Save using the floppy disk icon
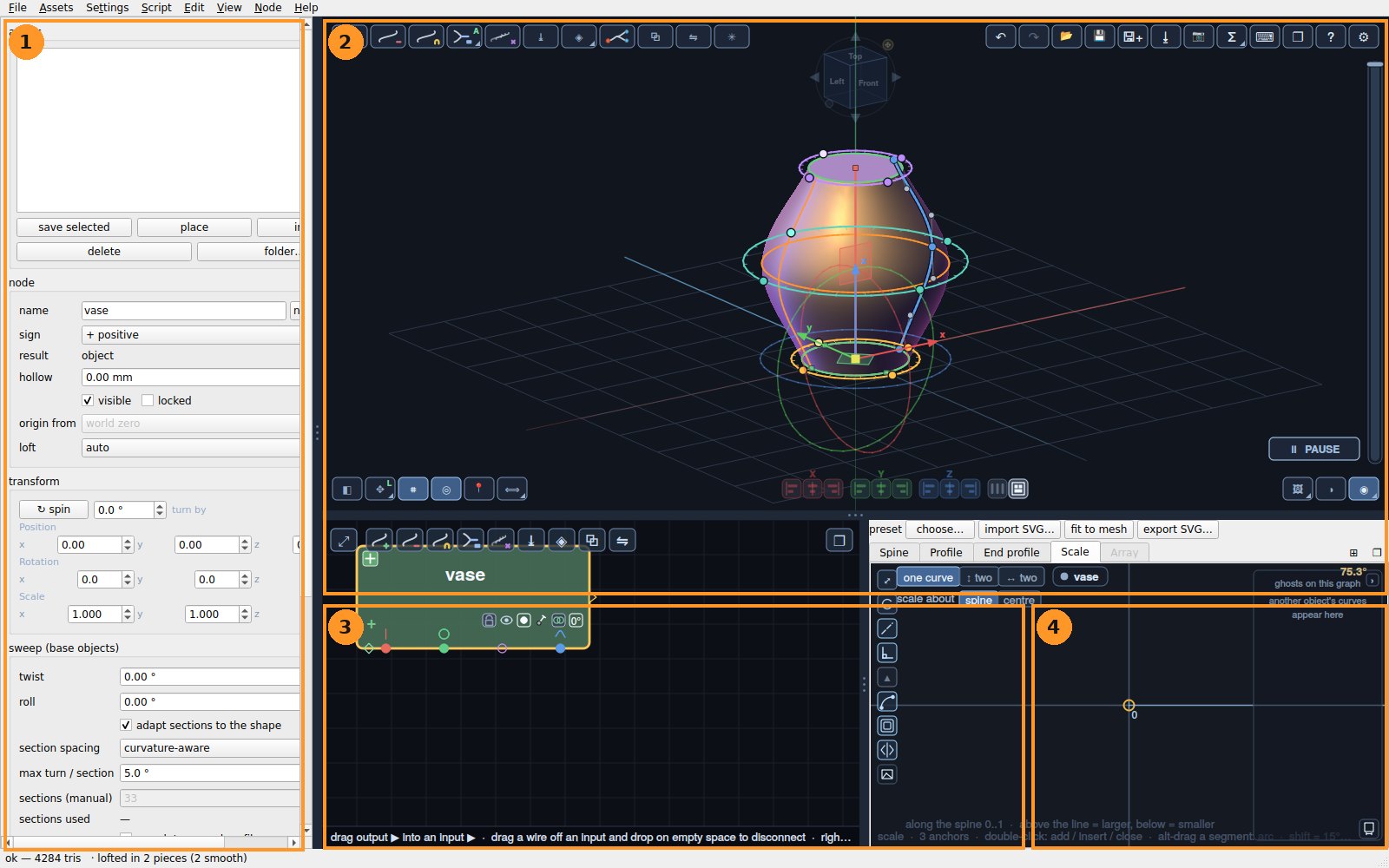The height and width of the screenshot is (868, 1389). coord(1099,37)
